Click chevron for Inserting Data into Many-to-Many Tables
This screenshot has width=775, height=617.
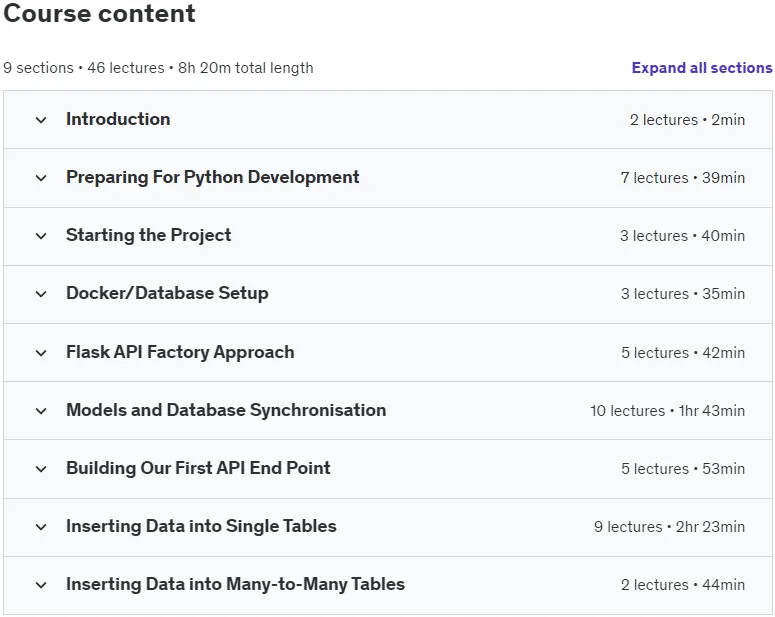pos(41,585)
